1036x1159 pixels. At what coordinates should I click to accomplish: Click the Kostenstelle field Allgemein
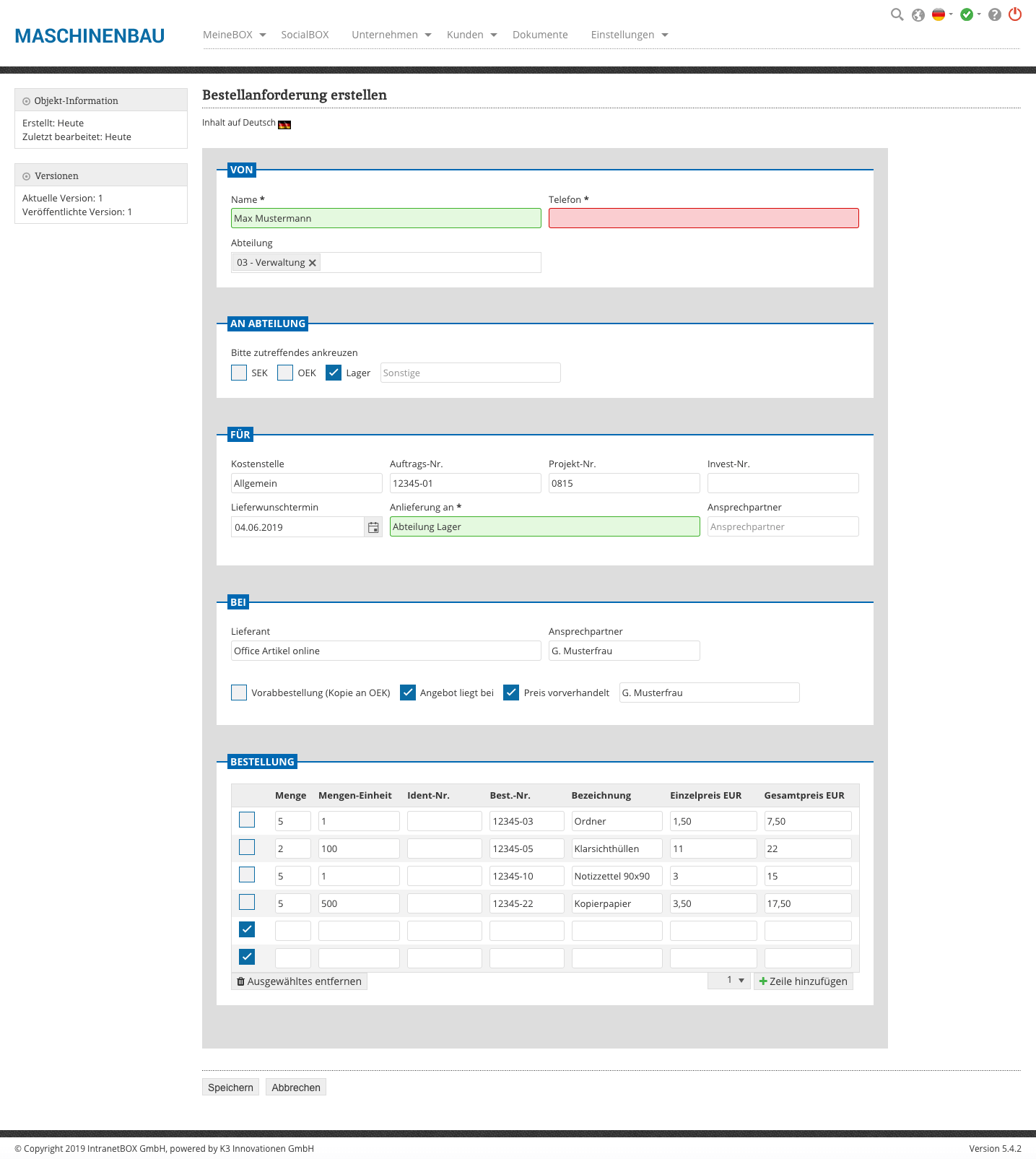tap(307, 483)
